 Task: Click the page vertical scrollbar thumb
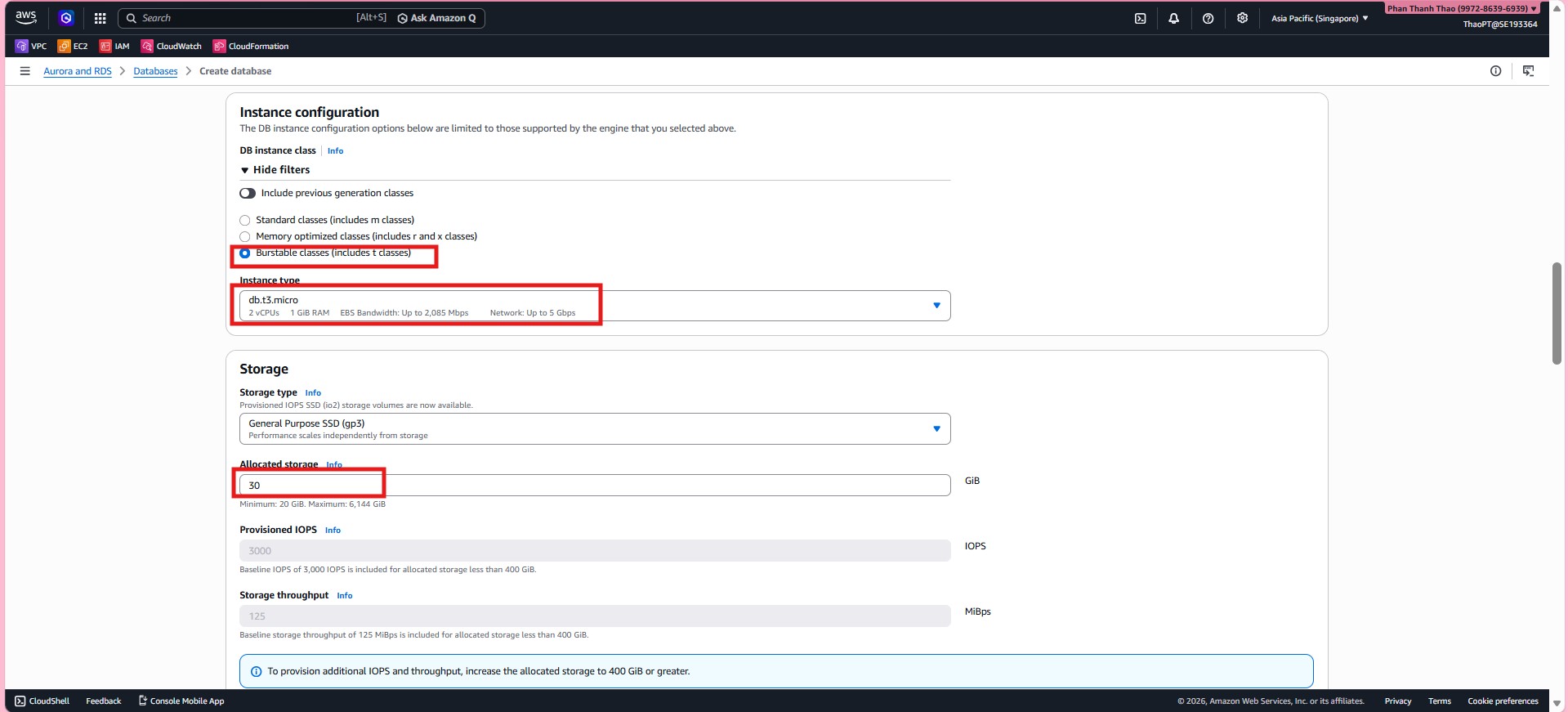[x=1557, y=314]
